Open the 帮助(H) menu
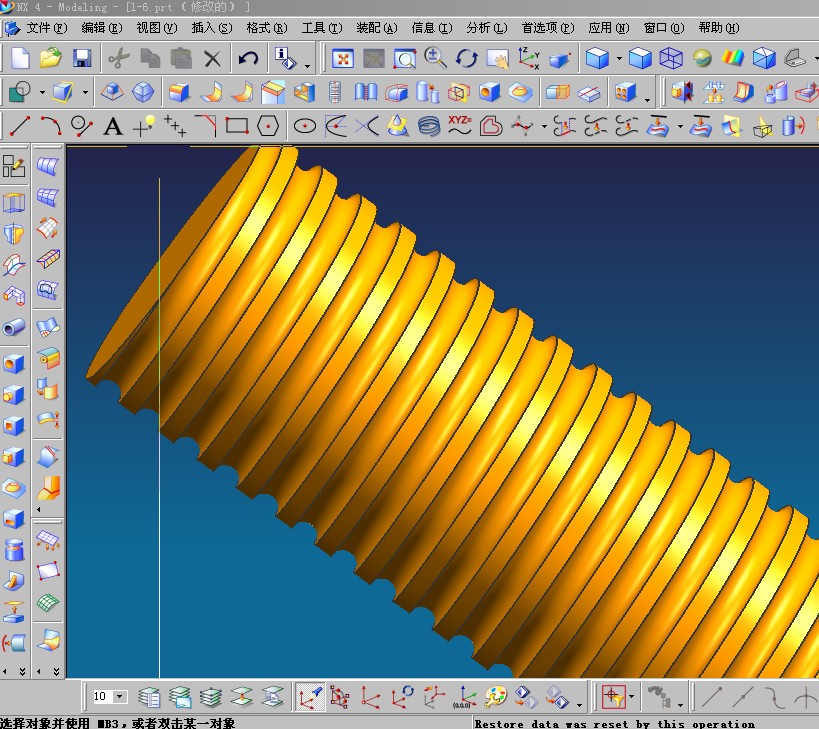819x729 pixels. coord(719,28)
